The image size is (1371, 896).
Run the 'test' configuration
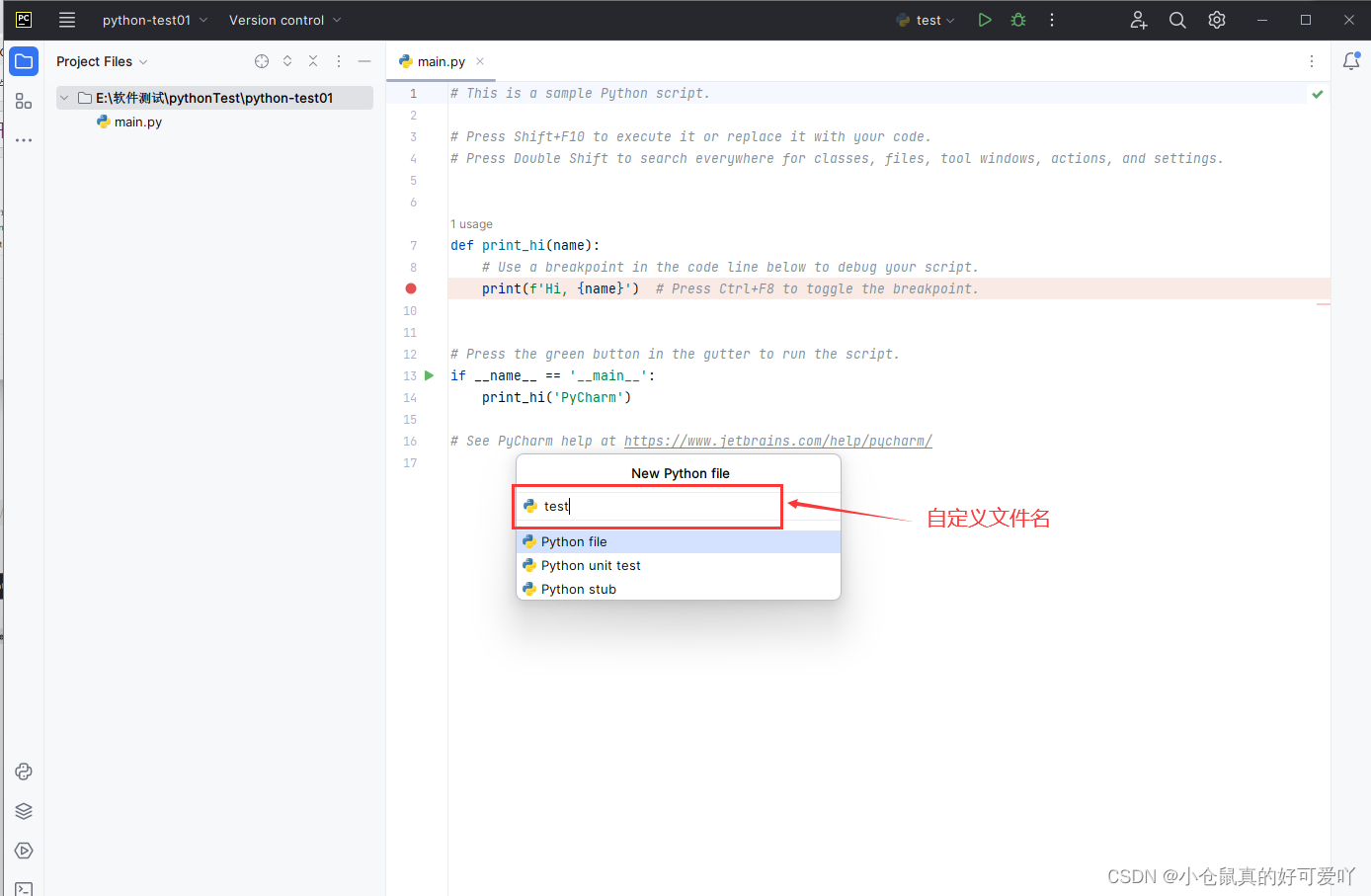[x=985, y=20]
